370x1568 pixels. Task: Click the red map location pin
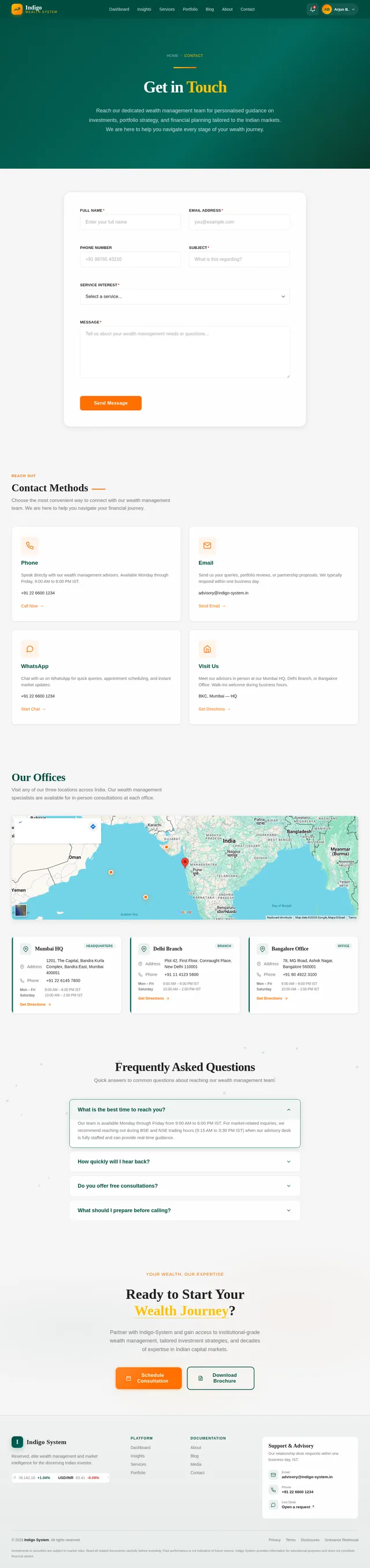(184, 863)
